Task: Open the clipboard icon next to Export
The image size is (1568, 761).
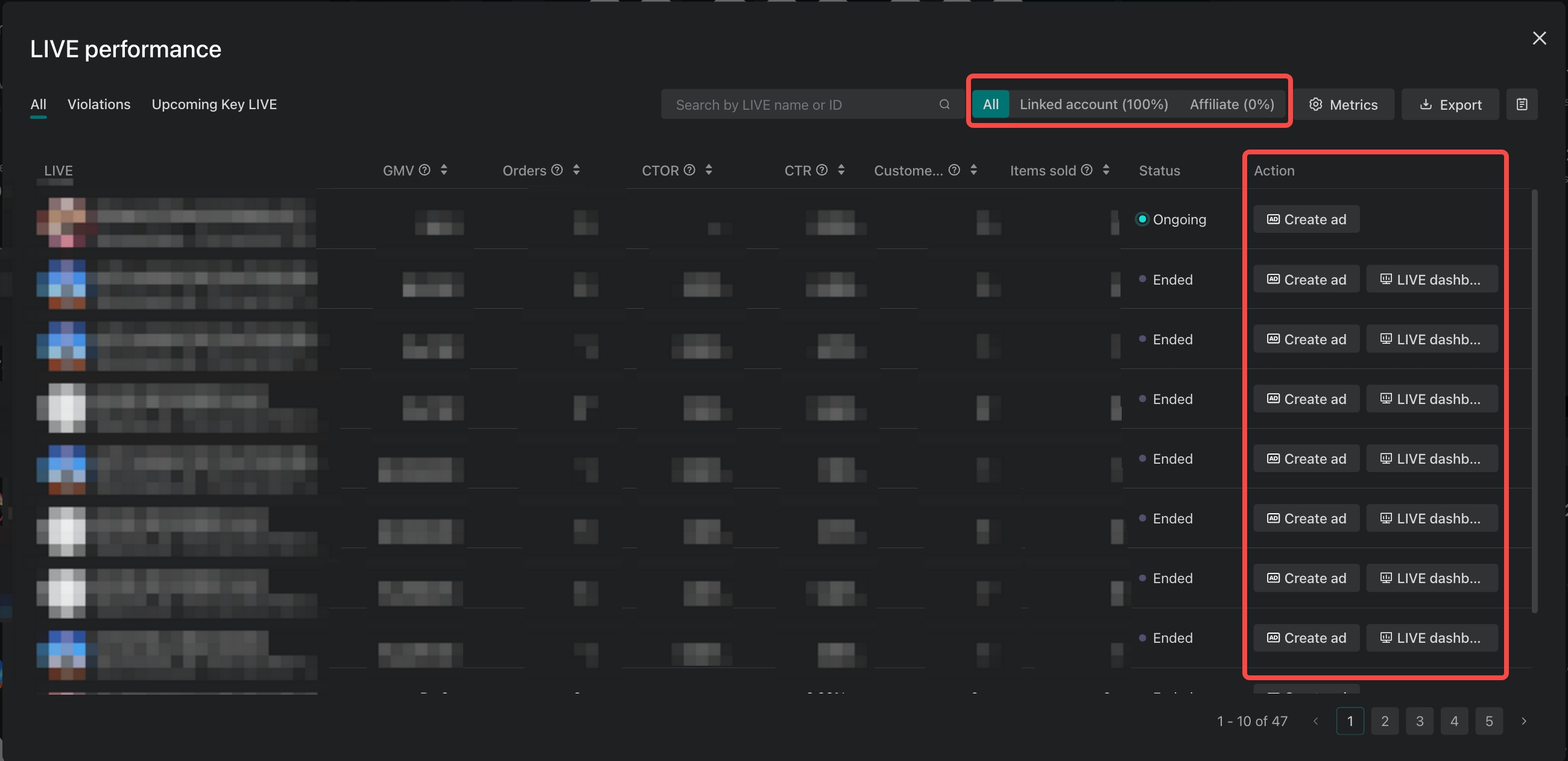Action: click(x=1521, y=104)
